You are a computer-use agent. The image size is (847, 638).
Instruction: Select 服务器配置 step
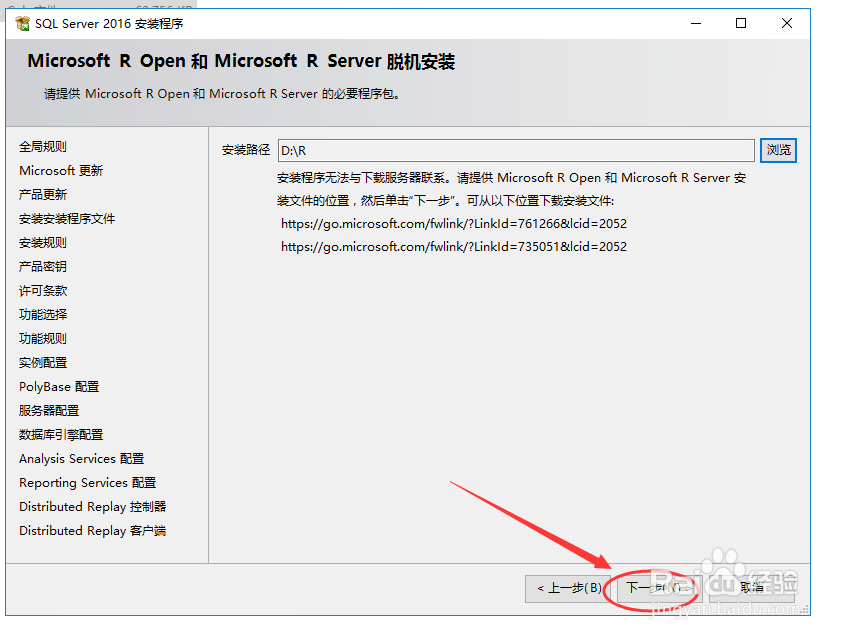49,411
